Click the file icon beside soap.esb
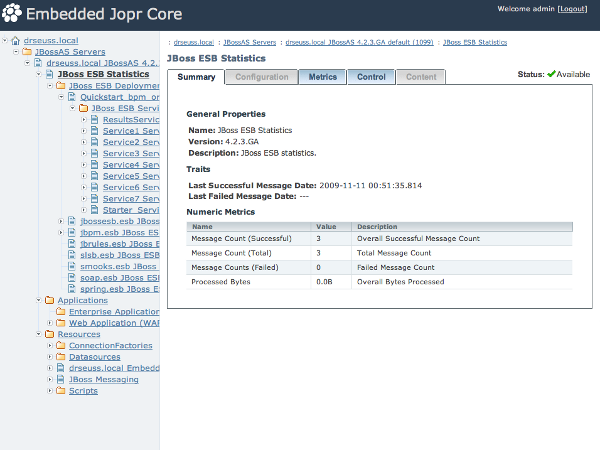Screen dimensions: 600x450 point(72,278)
